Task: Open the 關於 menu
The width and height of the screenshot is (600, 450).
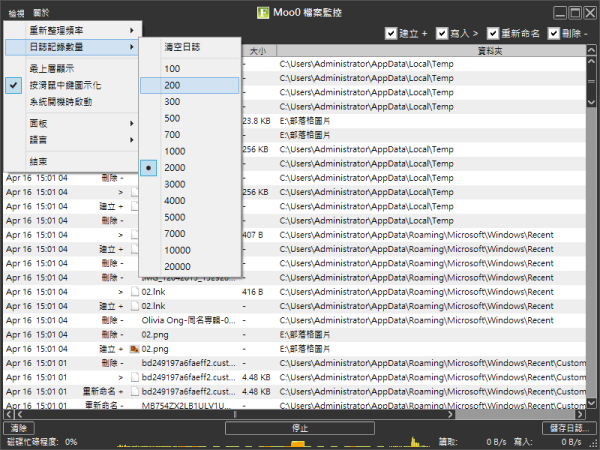Action: click(41, 12)
